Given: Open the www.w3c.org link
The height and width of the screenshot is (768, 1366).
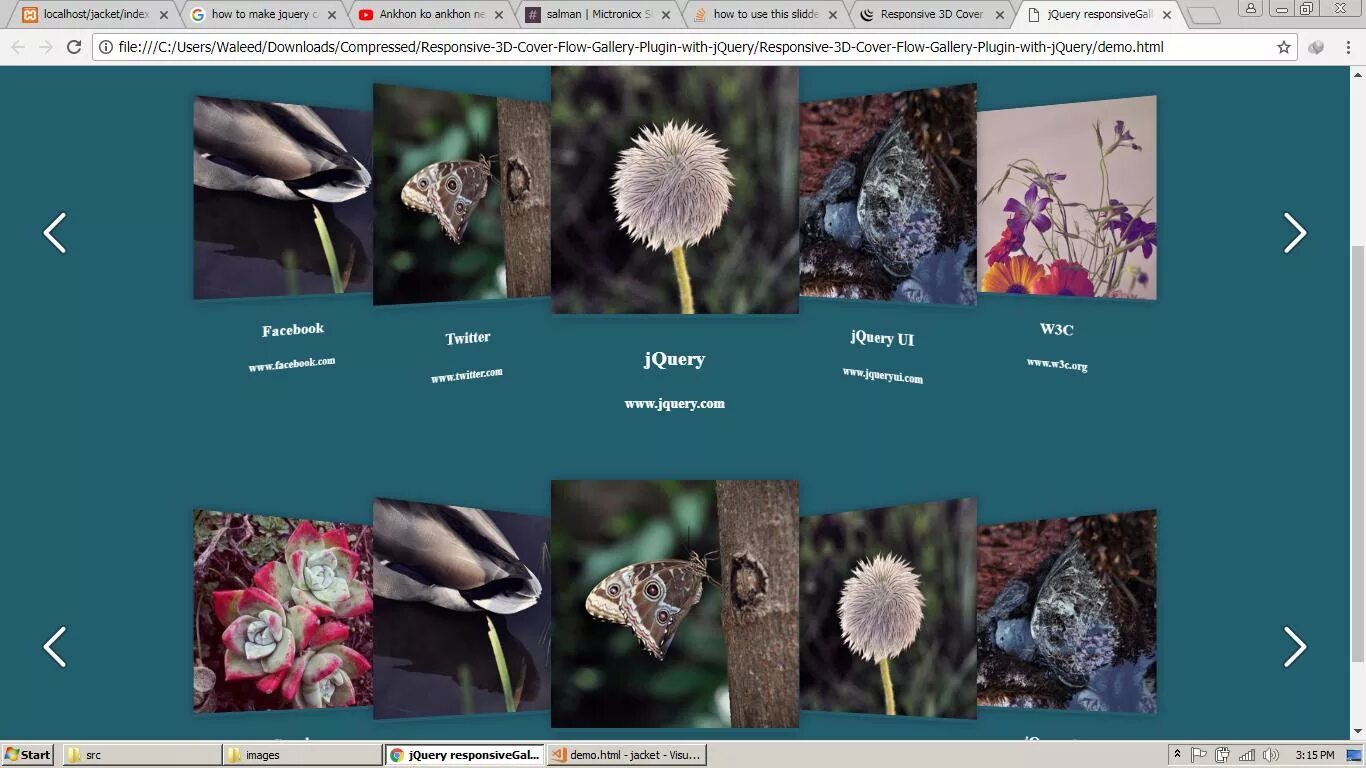Looking at the screenshot, I should tap(1057, 364).
